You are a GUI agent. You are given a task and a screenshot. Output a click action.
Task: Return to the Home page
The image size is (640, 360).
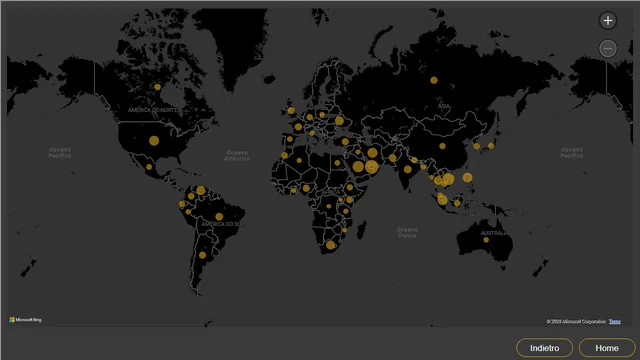point(607,348)
